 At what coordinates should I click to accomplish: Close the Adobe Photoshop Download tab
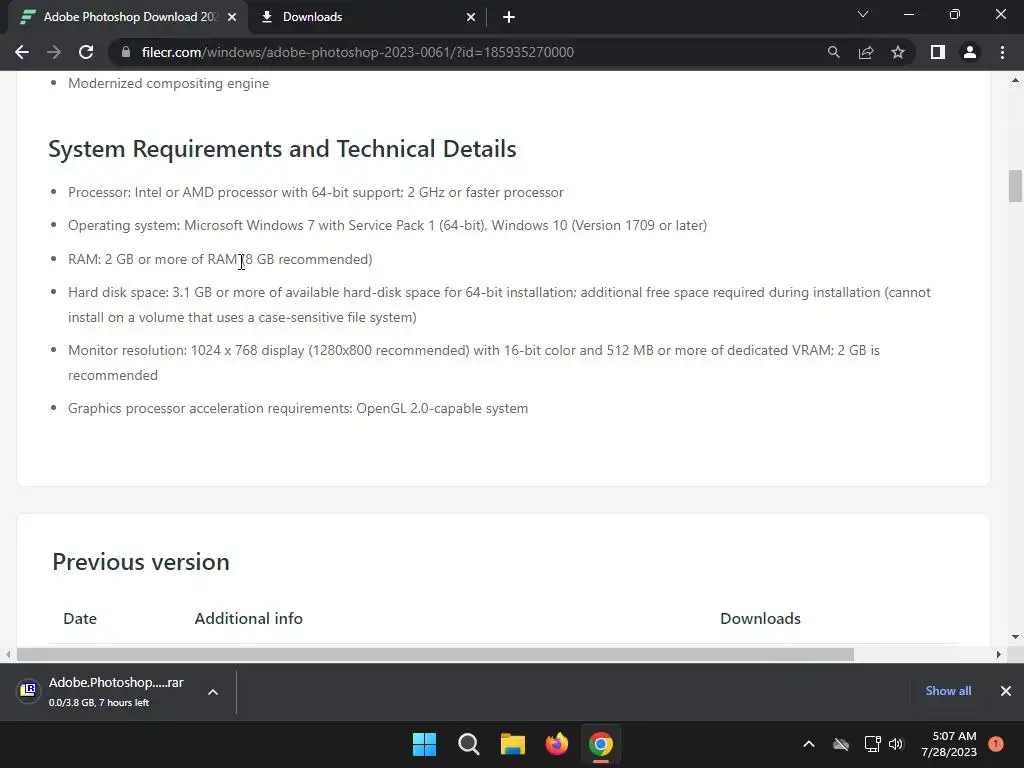click(x=232, y=17)
